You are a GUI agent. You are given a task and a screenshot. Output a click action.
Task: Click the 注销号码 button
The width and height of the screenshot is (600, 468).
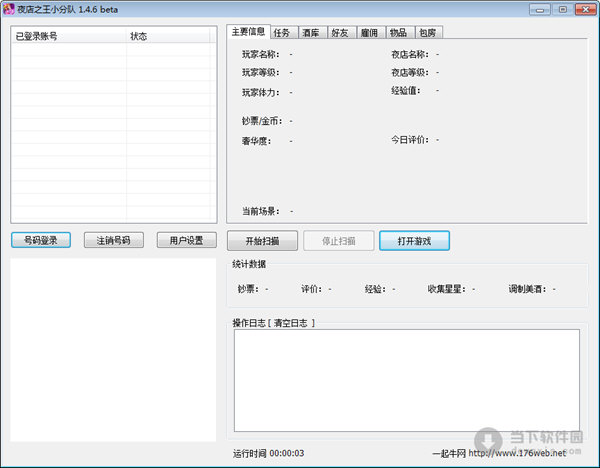(x=114, y=240)
